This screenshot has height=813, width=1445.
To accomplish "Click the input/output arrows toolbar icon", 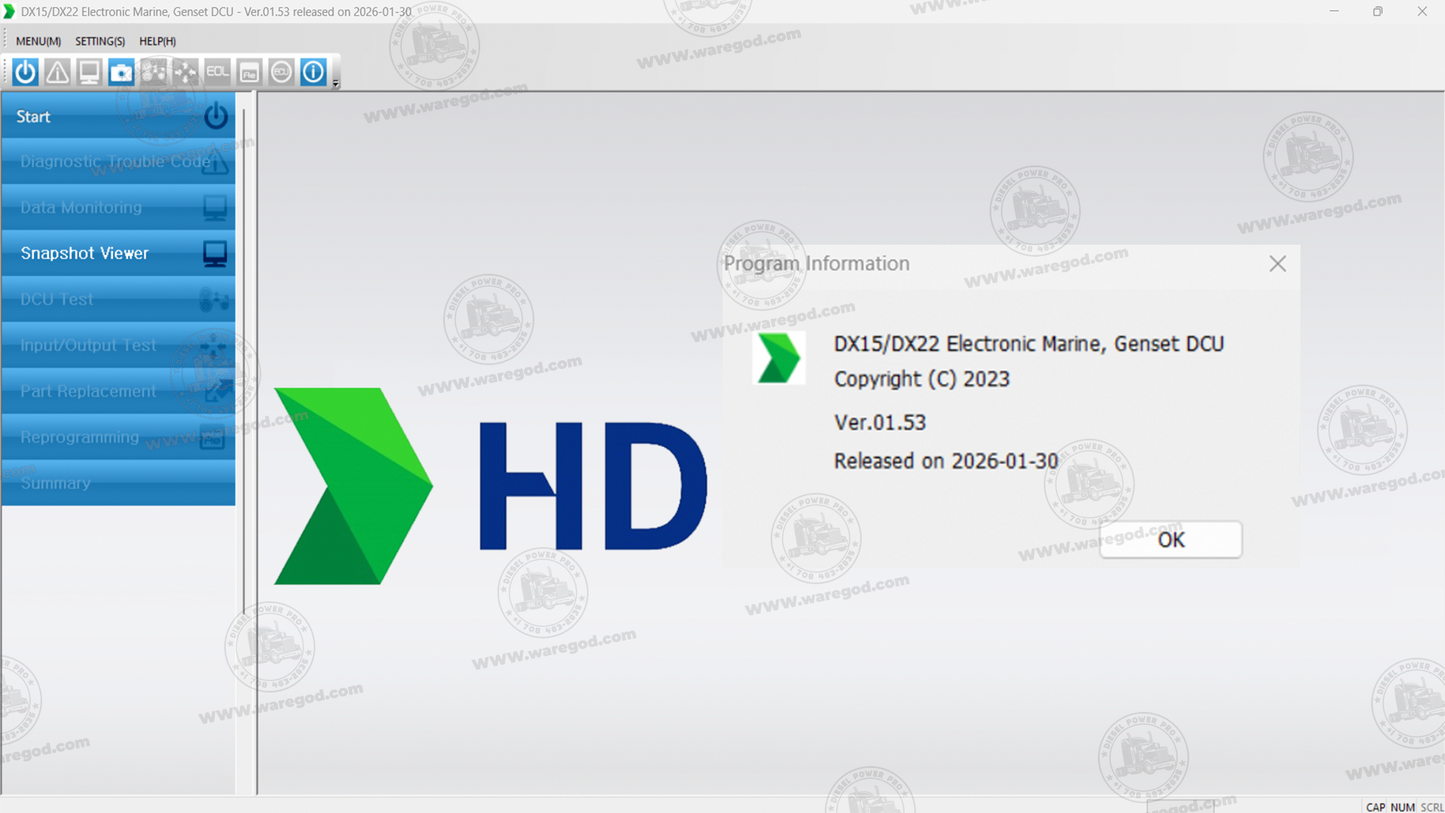I will [185, 72].
